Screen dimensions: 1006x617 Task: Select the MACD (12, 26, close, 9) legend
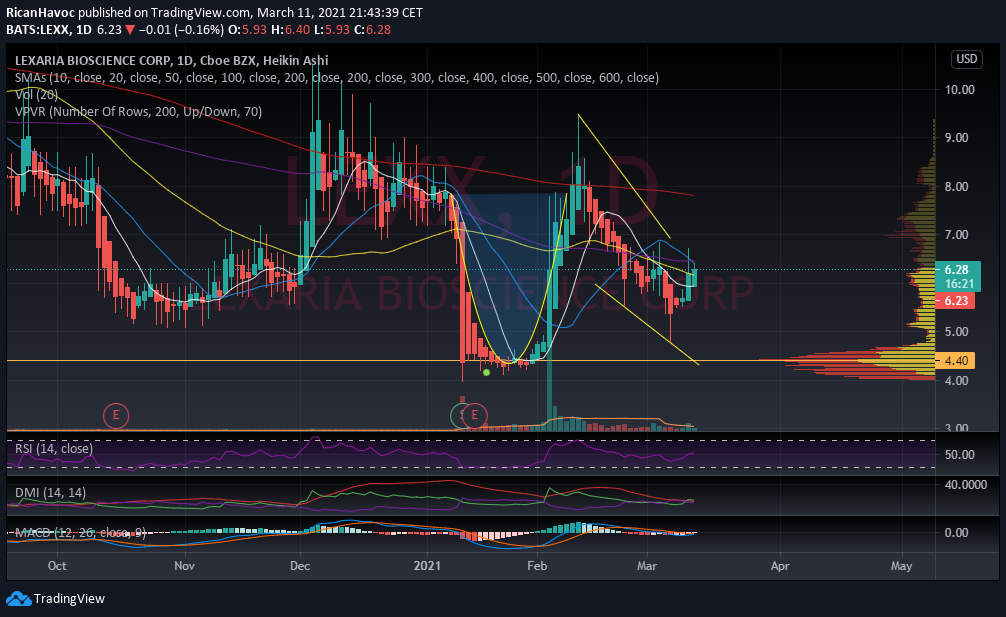(x=80, y=532)
